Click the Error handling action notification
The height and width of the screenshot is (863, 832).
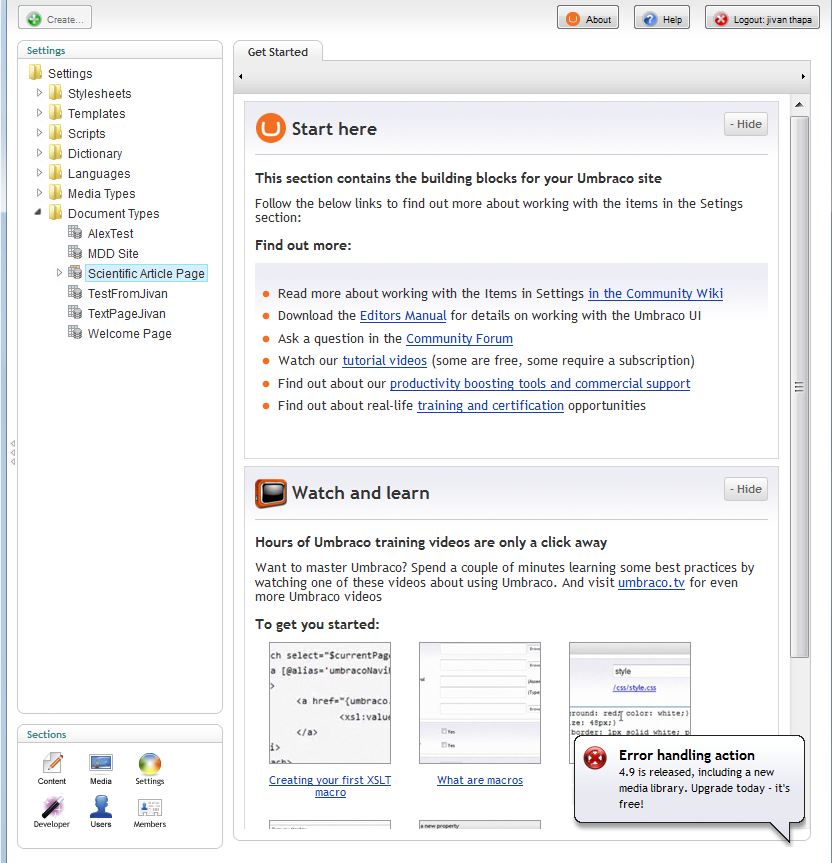(689, 779)
